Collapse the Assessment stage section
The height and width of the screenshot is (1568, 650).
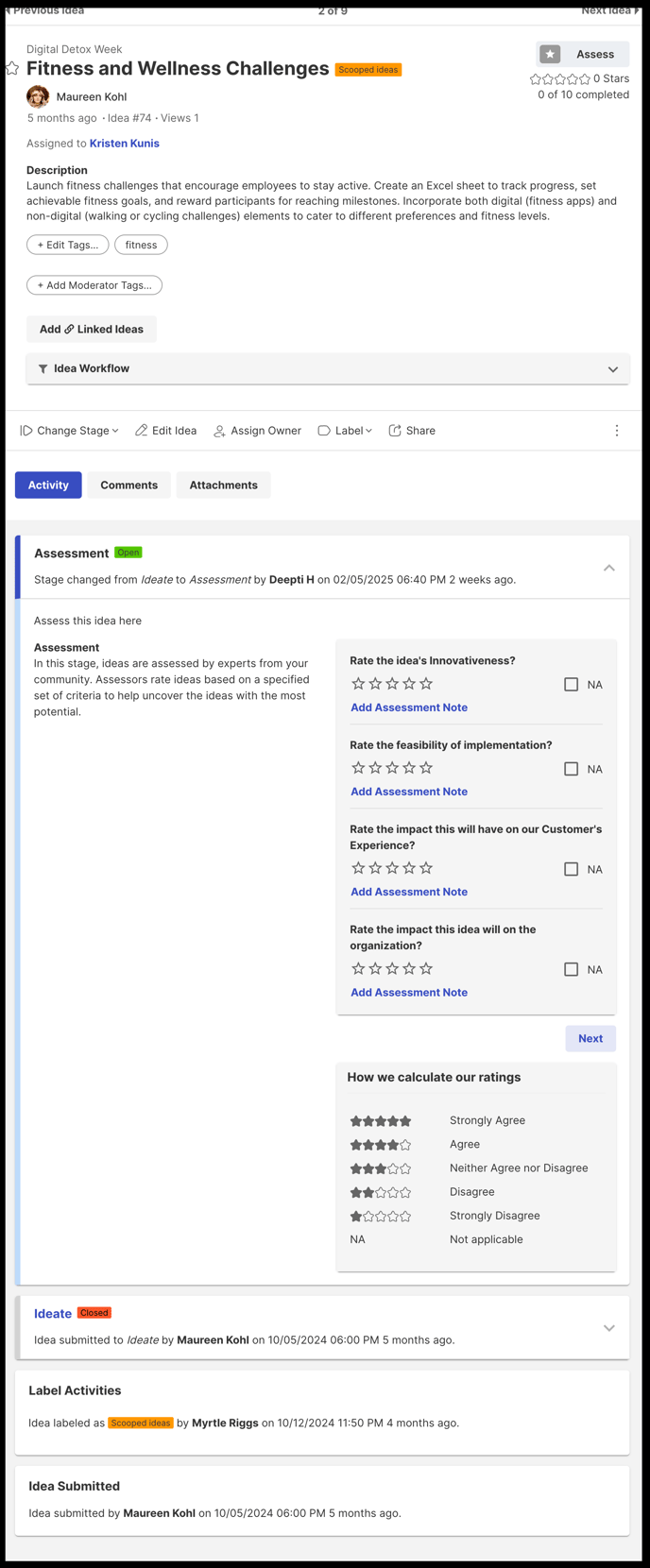(x=609, y=568)
